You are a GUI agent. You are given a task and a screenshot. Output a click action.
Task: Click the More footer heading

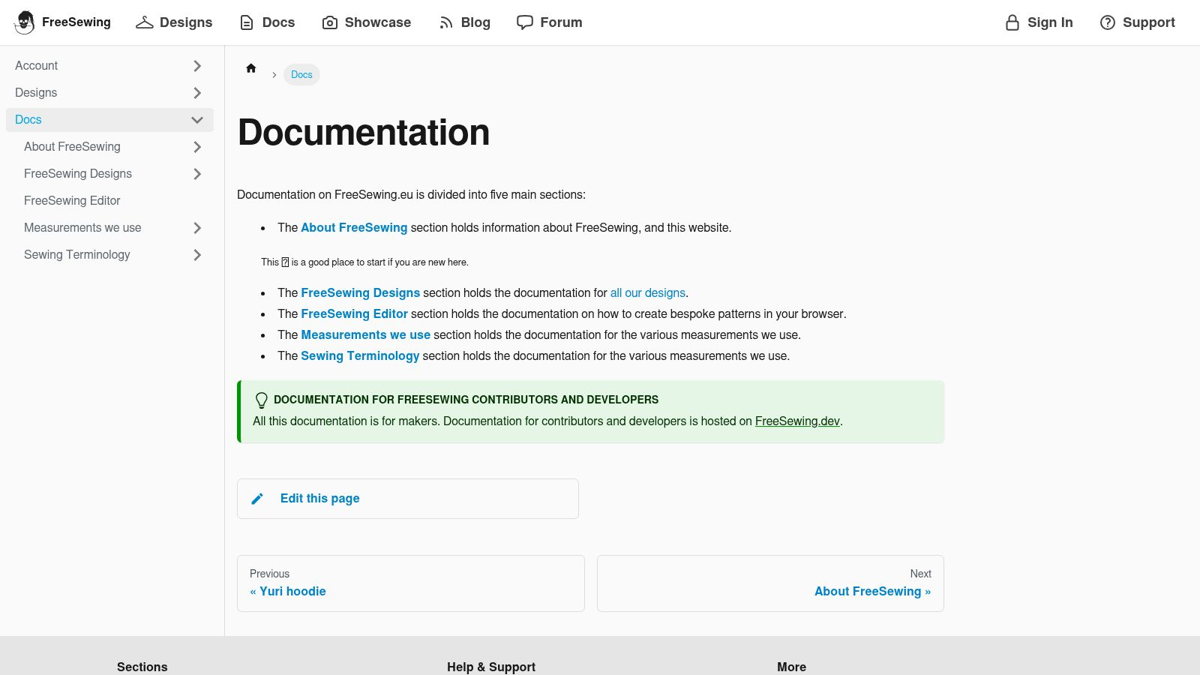pyautogui.click(x=791, y=667)
